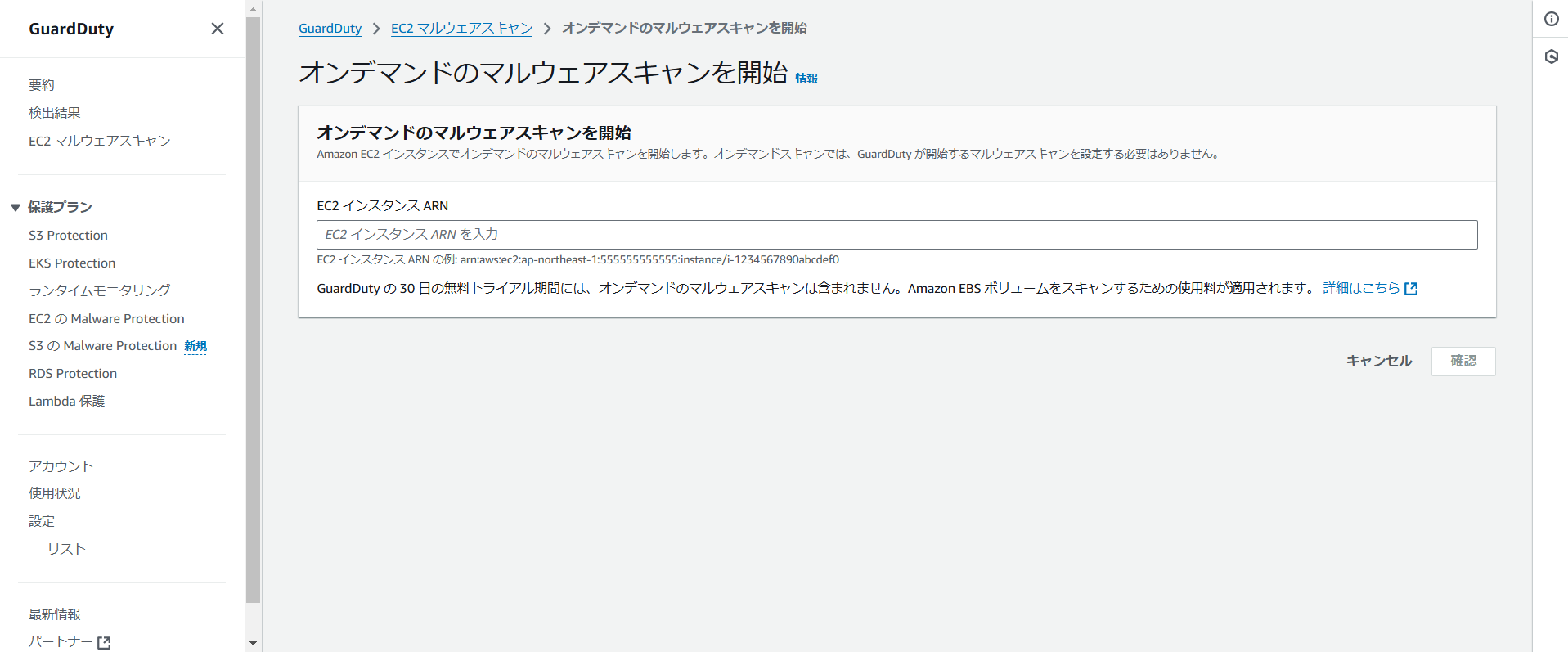
Task: Open ランタイムモニタリング page
Action: (100, 290)
